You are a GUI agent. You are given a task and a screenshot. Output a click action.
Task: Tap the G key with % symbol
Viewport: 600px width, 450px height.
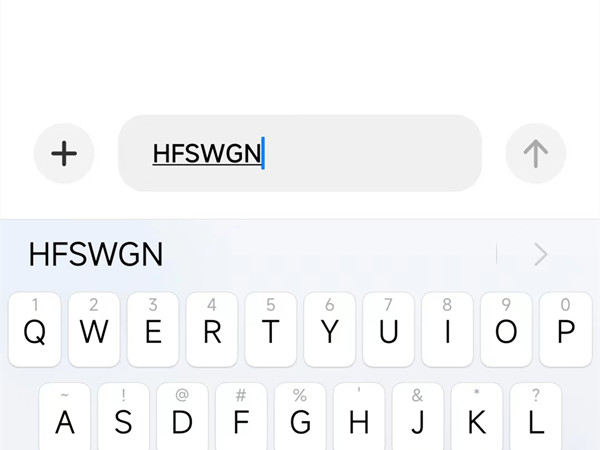[300, 416]
